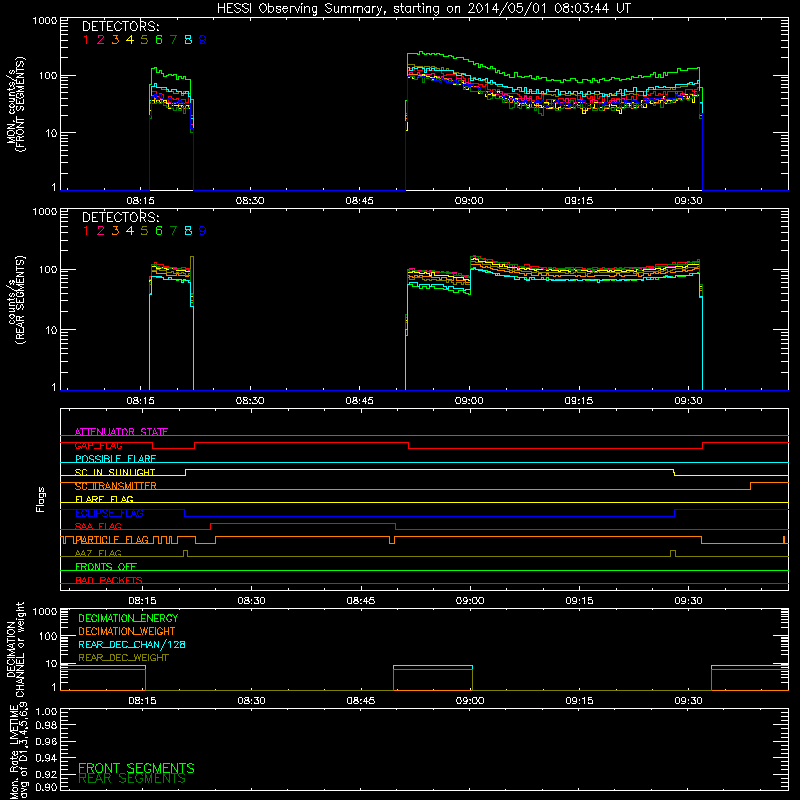Select dark green detector 7 in front segments legend

point(173,40)
